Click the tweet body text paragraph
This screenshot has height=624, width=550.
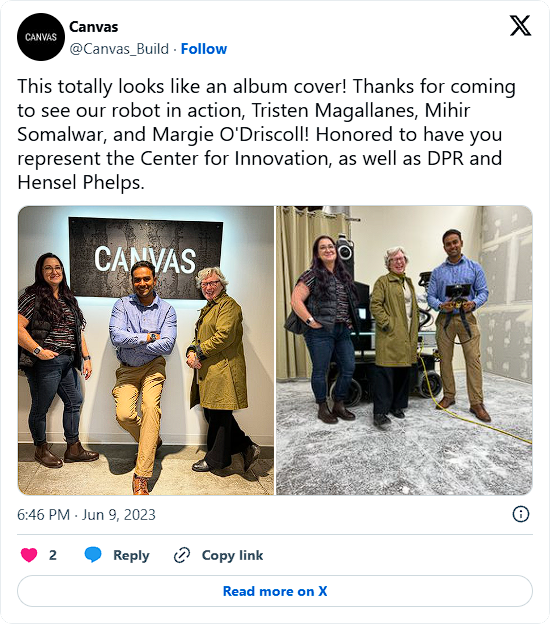click(x=266, y=134)
